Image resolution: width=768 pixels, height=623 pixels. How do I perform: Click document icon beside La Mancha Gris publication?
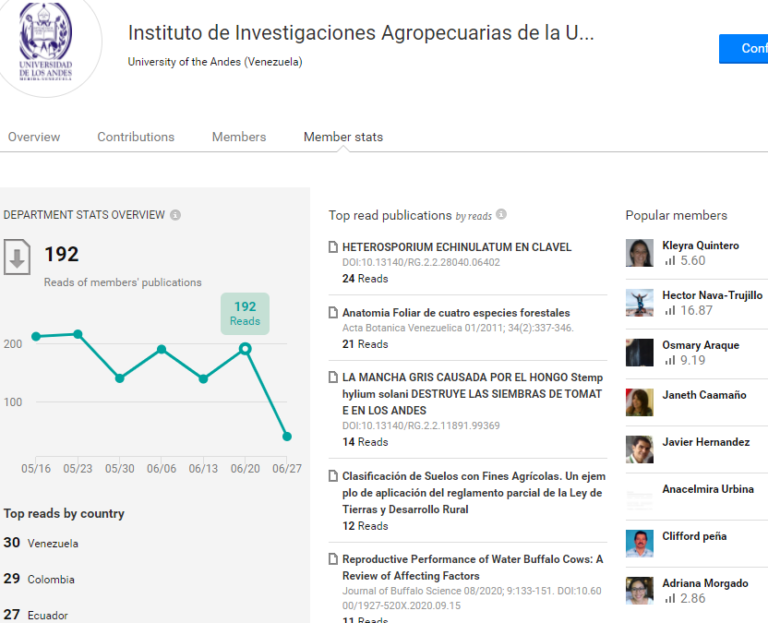(x=333, y=377)
